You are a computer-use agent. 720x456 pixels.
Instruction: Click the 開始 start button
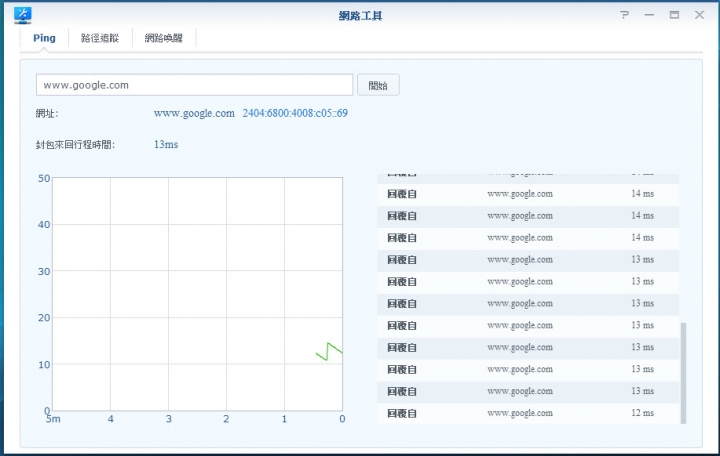pyautogui.click(x=378, y=85)
